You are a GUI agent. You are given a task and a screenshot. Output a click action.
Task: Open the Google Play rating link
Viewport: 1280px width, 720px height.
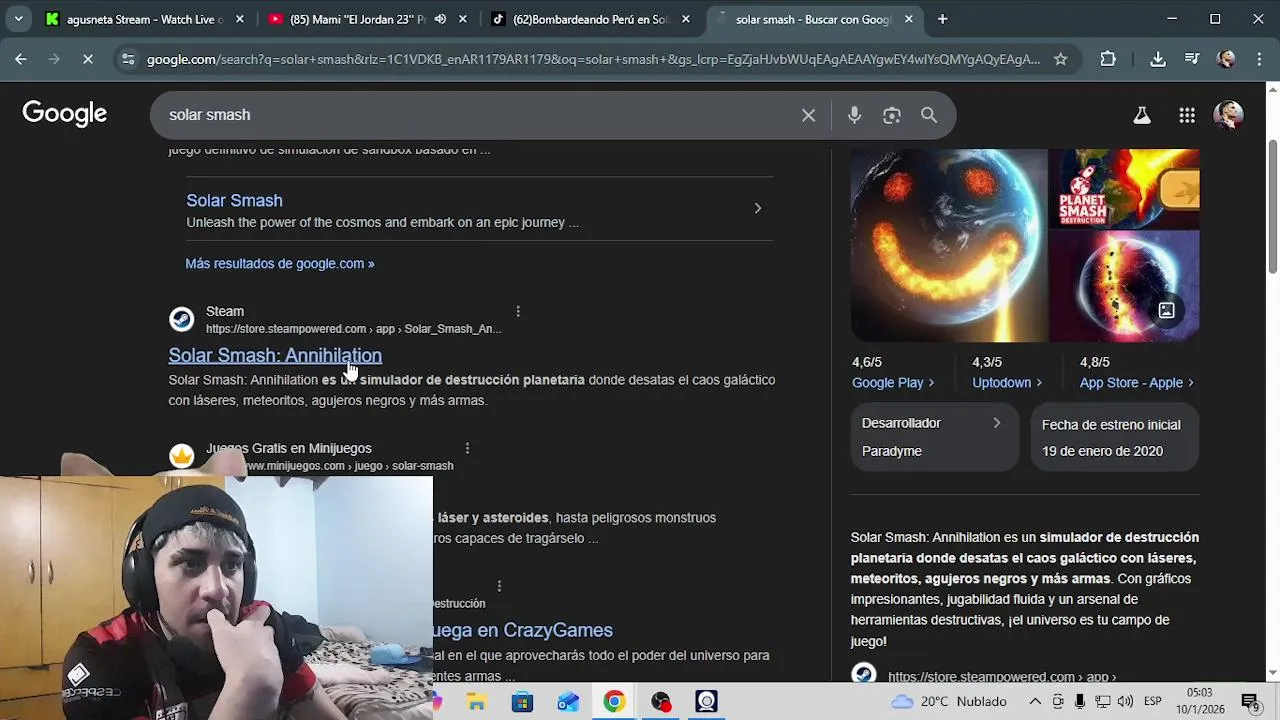pos(892,383)
